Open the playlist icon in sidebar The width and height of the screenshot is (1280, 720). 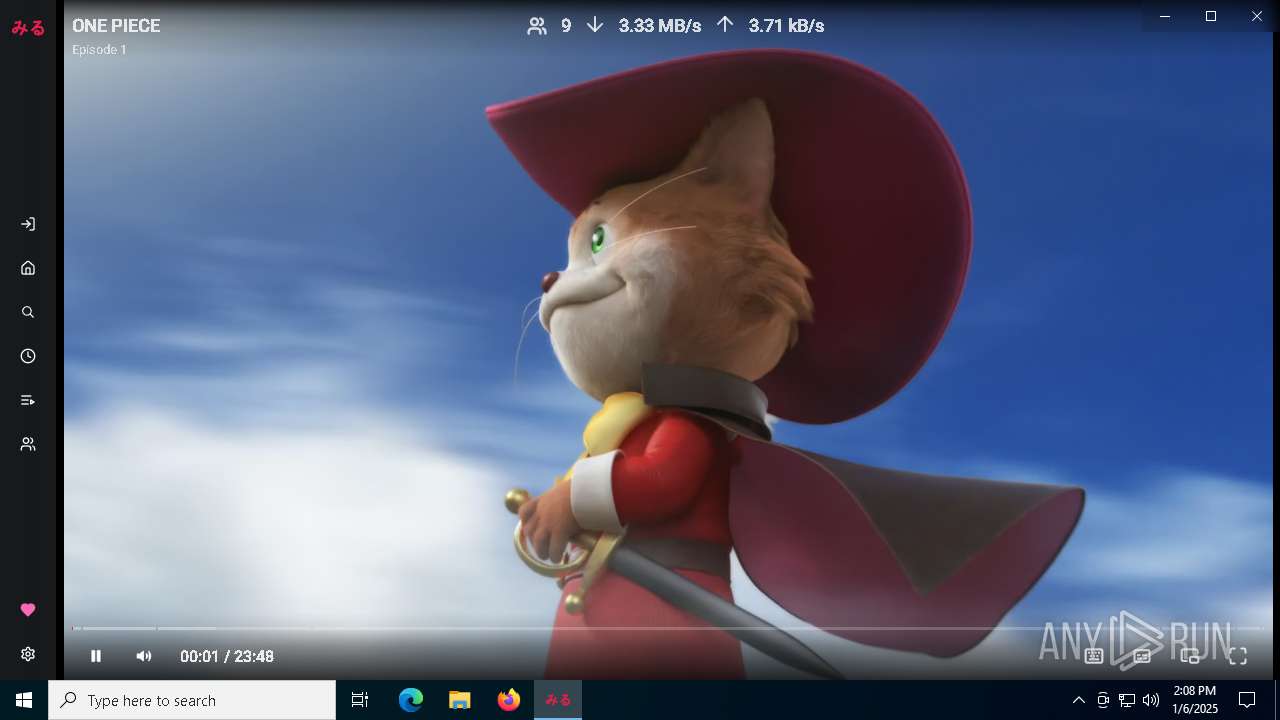click(28, 400)
